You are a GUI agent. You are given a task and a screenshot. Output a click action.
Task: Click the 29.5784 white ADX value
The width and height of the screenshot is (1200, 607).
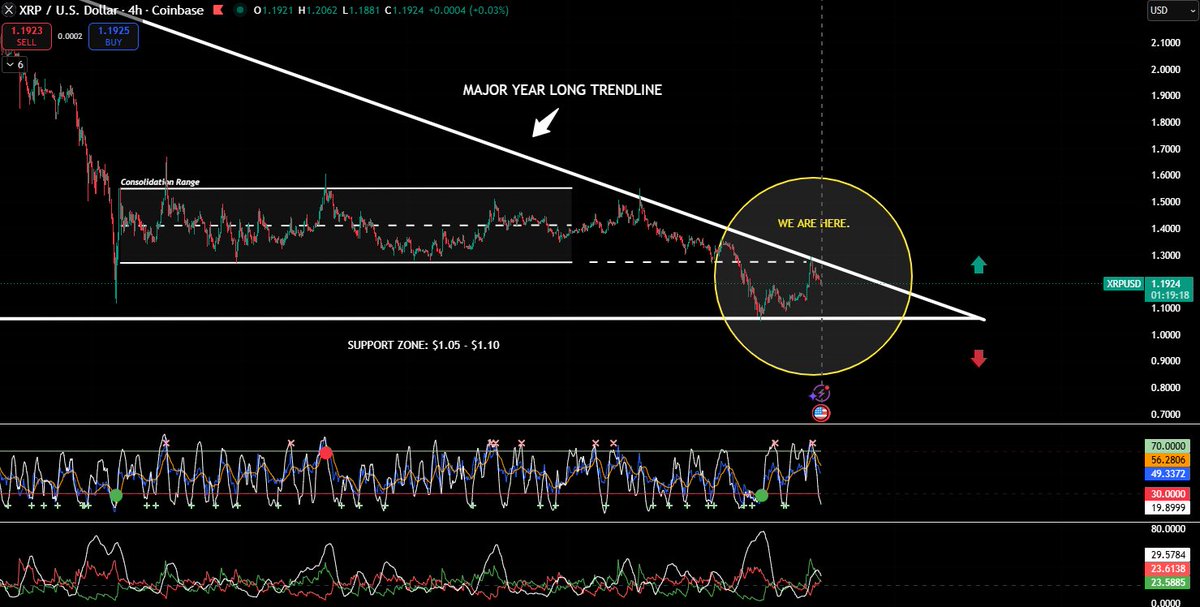click(1169, 553)
